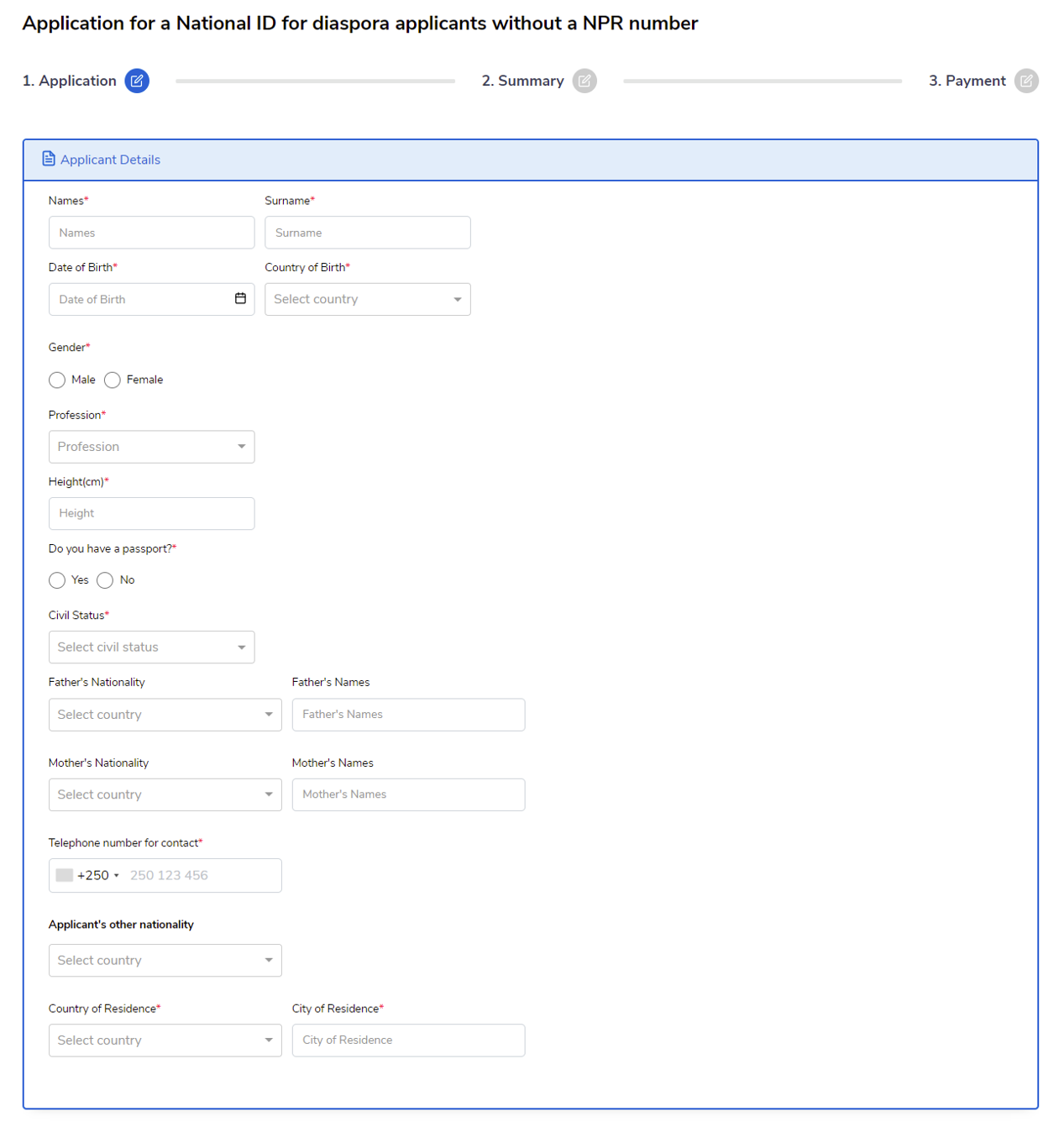
Task: Click the Mother's Names input field
Action: [x=409, y=794]
